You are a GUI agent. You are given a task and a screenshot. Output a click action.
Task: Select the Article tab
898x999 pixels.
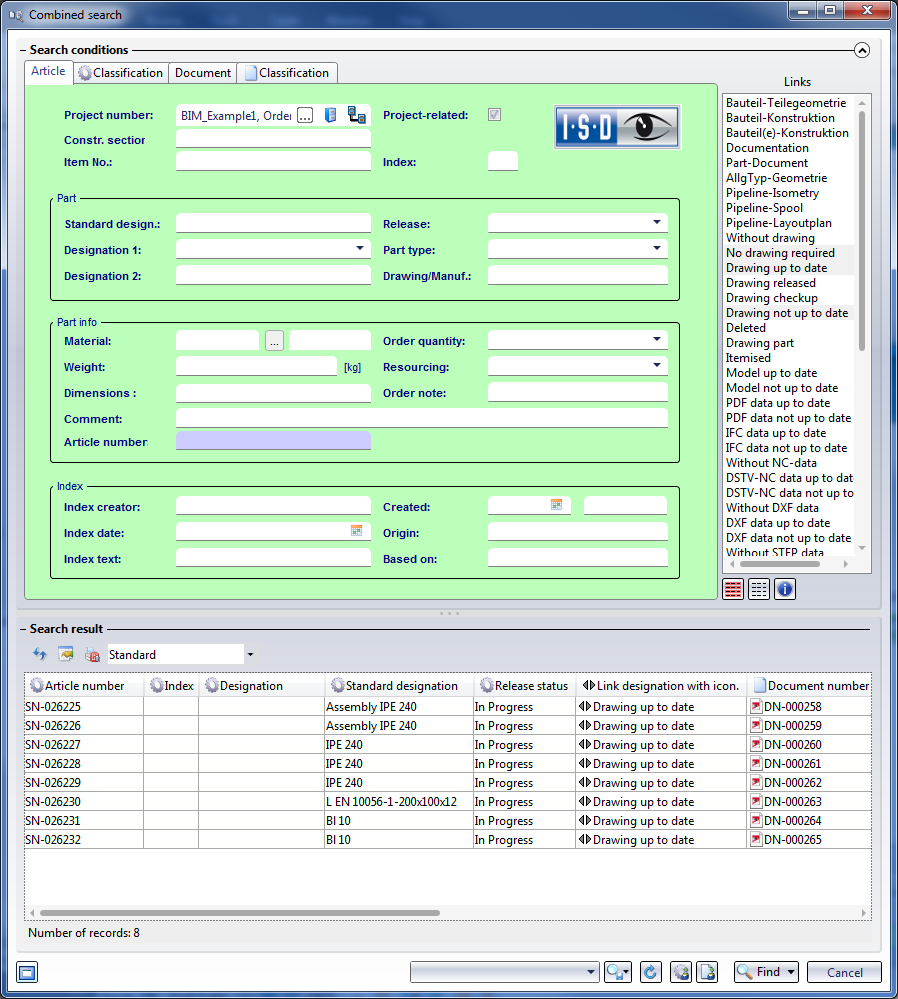tap(48, 72)
